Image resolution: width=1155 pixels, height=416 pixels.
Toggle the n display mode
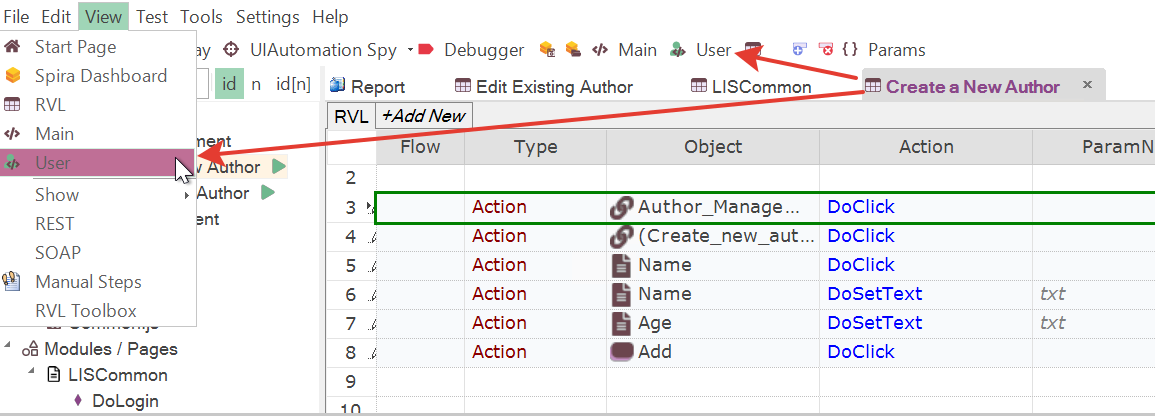(x=256, y=84)
